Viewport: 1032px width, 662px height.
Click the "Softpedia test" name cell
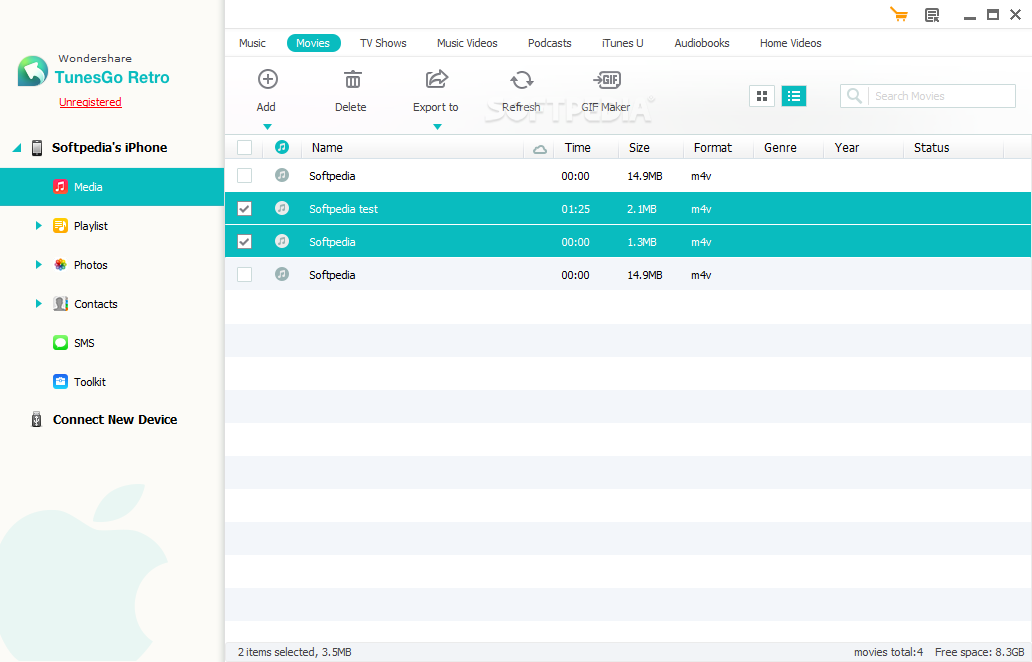tap(344, 209)
